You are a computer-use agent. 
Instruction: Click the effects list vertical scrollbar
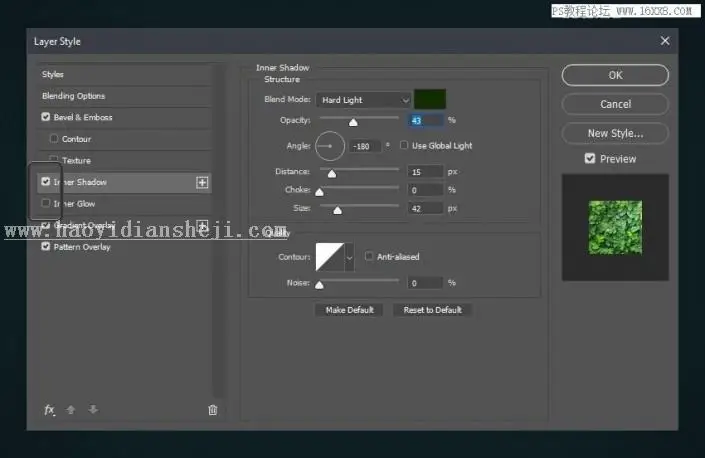tap(218, 231)
